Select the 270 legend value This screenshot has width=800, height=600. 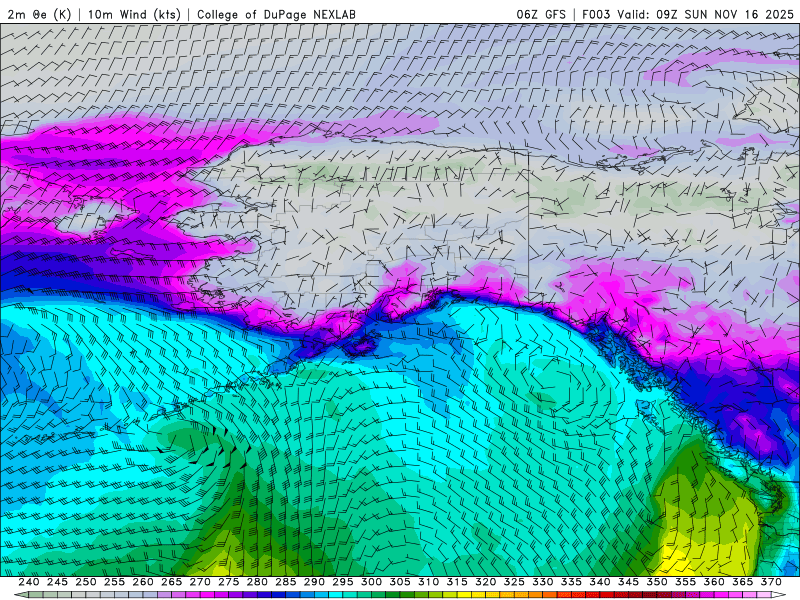coord(200,582)
